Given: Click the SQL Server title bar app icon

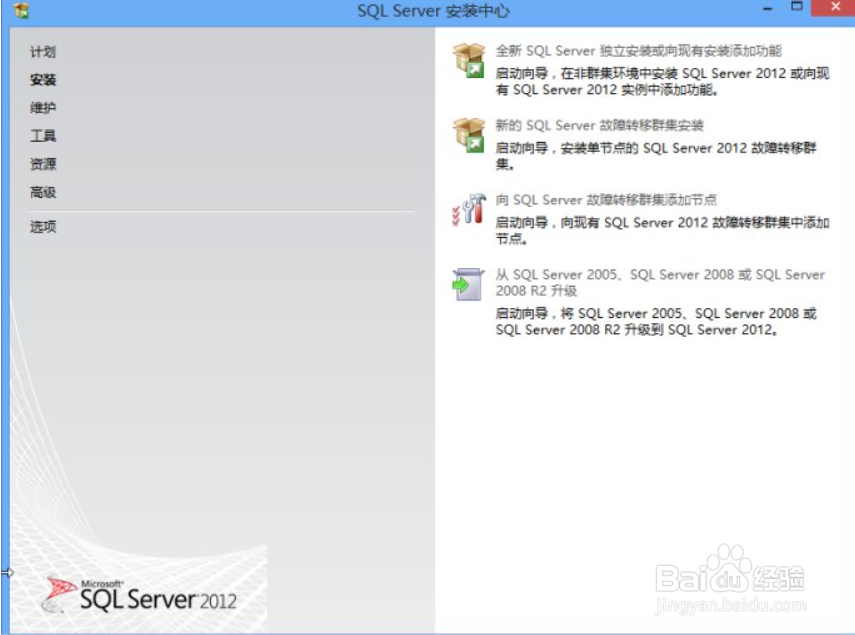Looking at the screenshot, I should (21, 10).
